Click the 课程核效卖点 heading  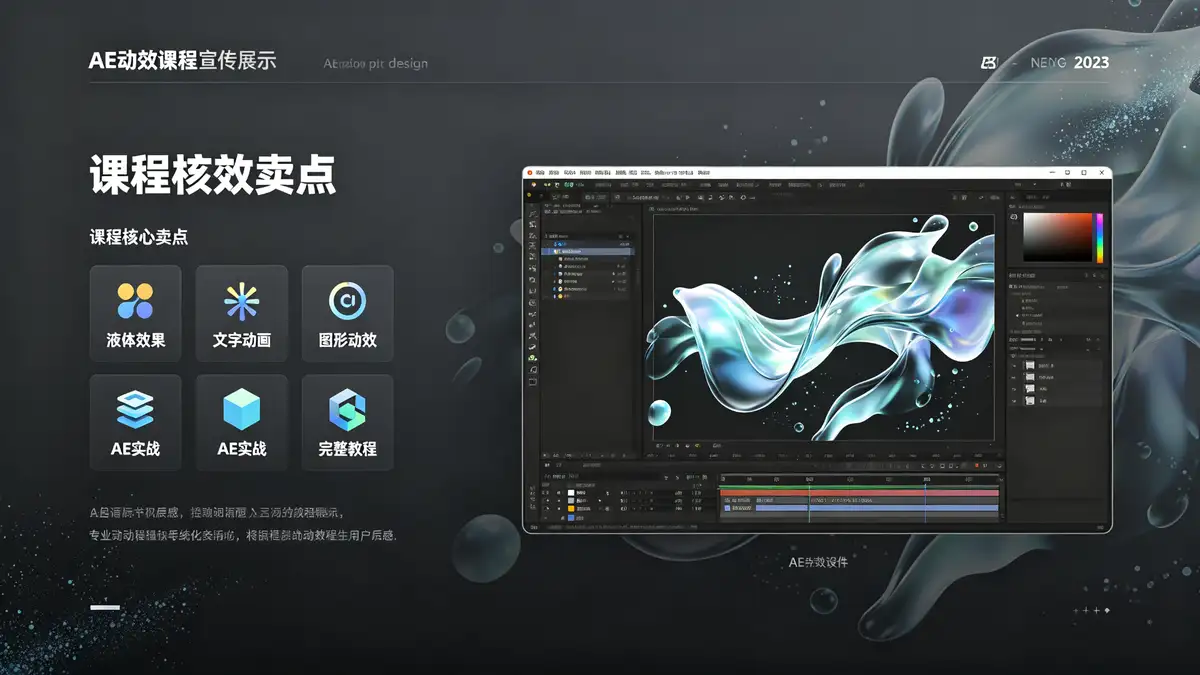213,175
